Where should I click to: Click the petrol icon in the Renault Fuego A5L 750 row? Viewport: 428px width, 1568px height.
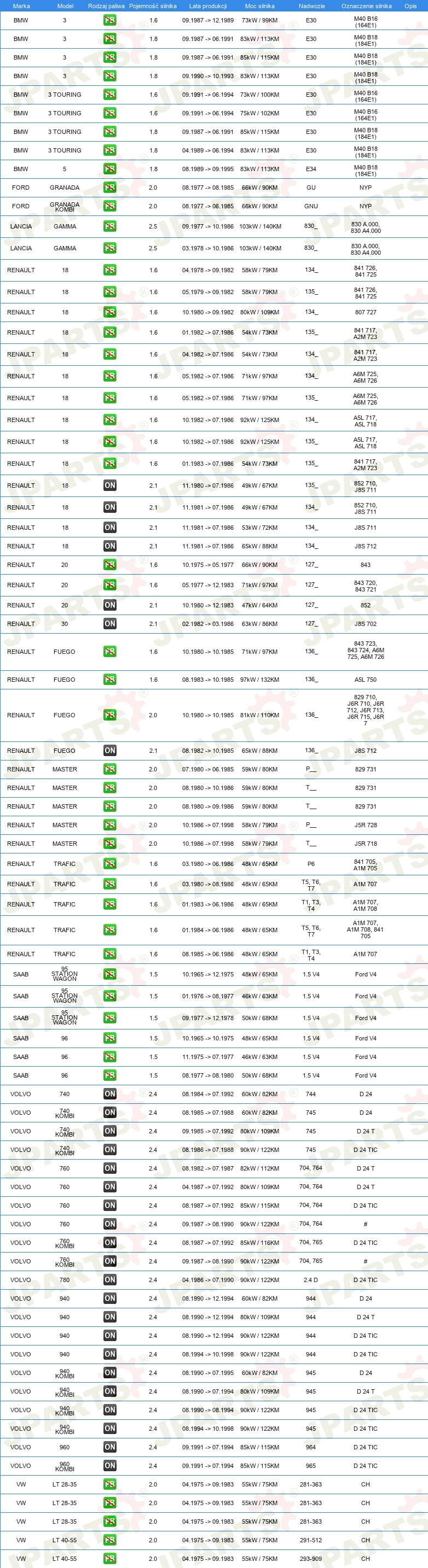pyautogui.click(x=110, y=680)
